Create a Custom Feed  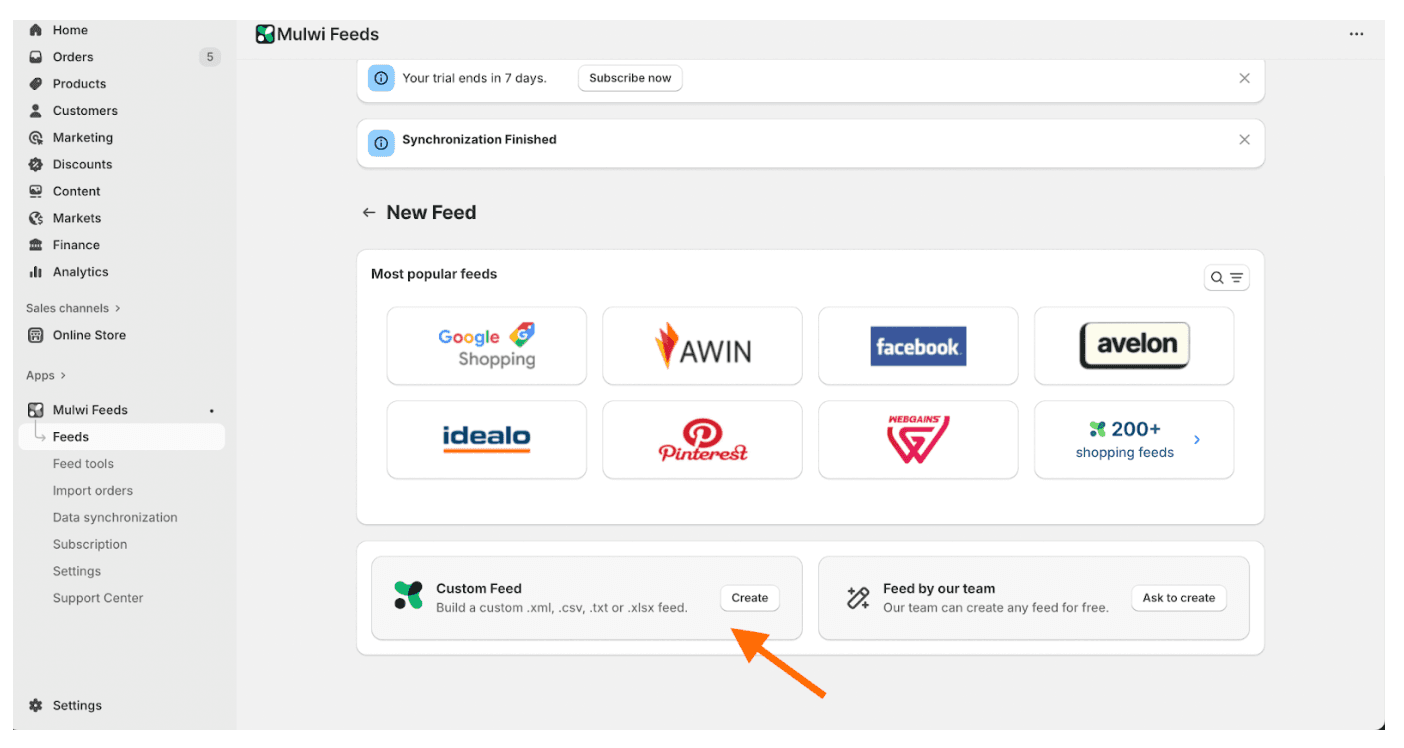tap(749, 597)
